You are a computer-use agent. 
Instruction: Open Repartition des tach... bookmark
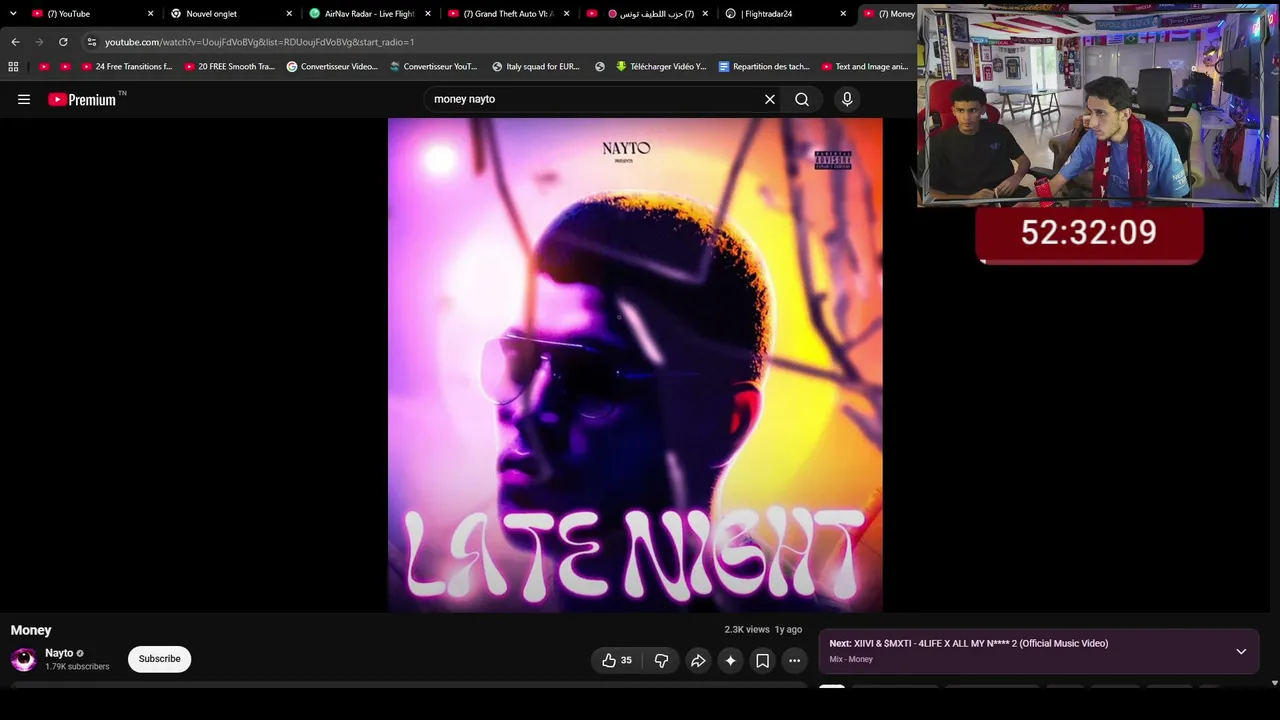[764, 67]
